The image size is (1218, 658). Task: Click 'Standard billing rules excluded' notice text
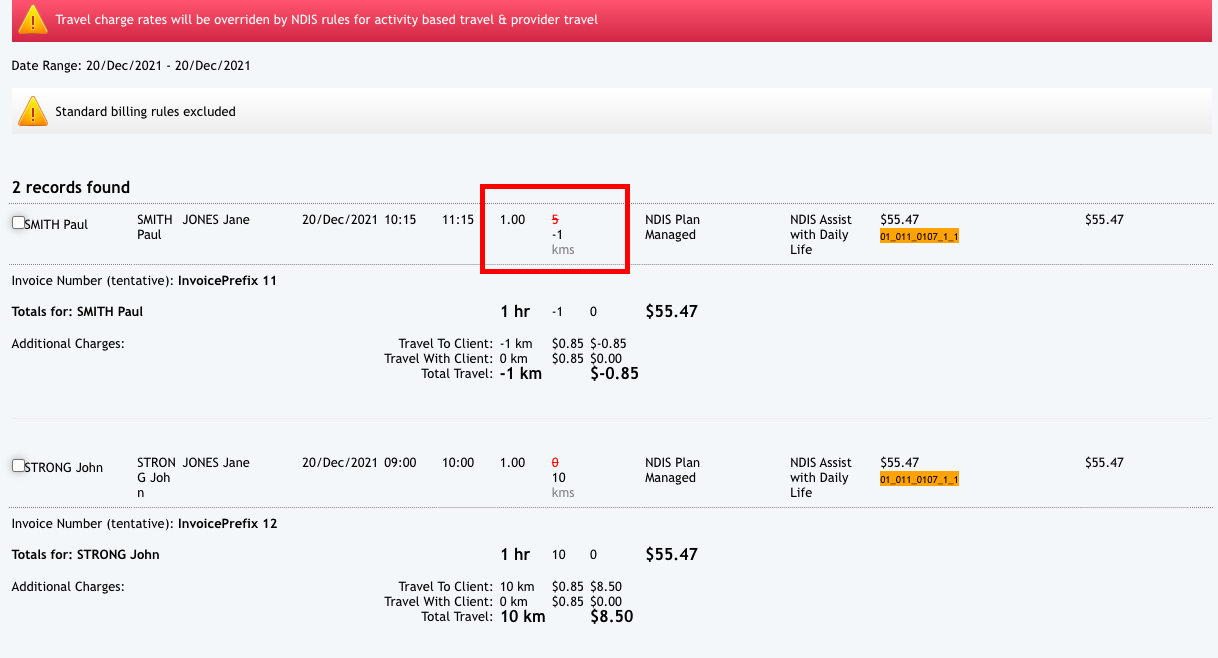145,112
